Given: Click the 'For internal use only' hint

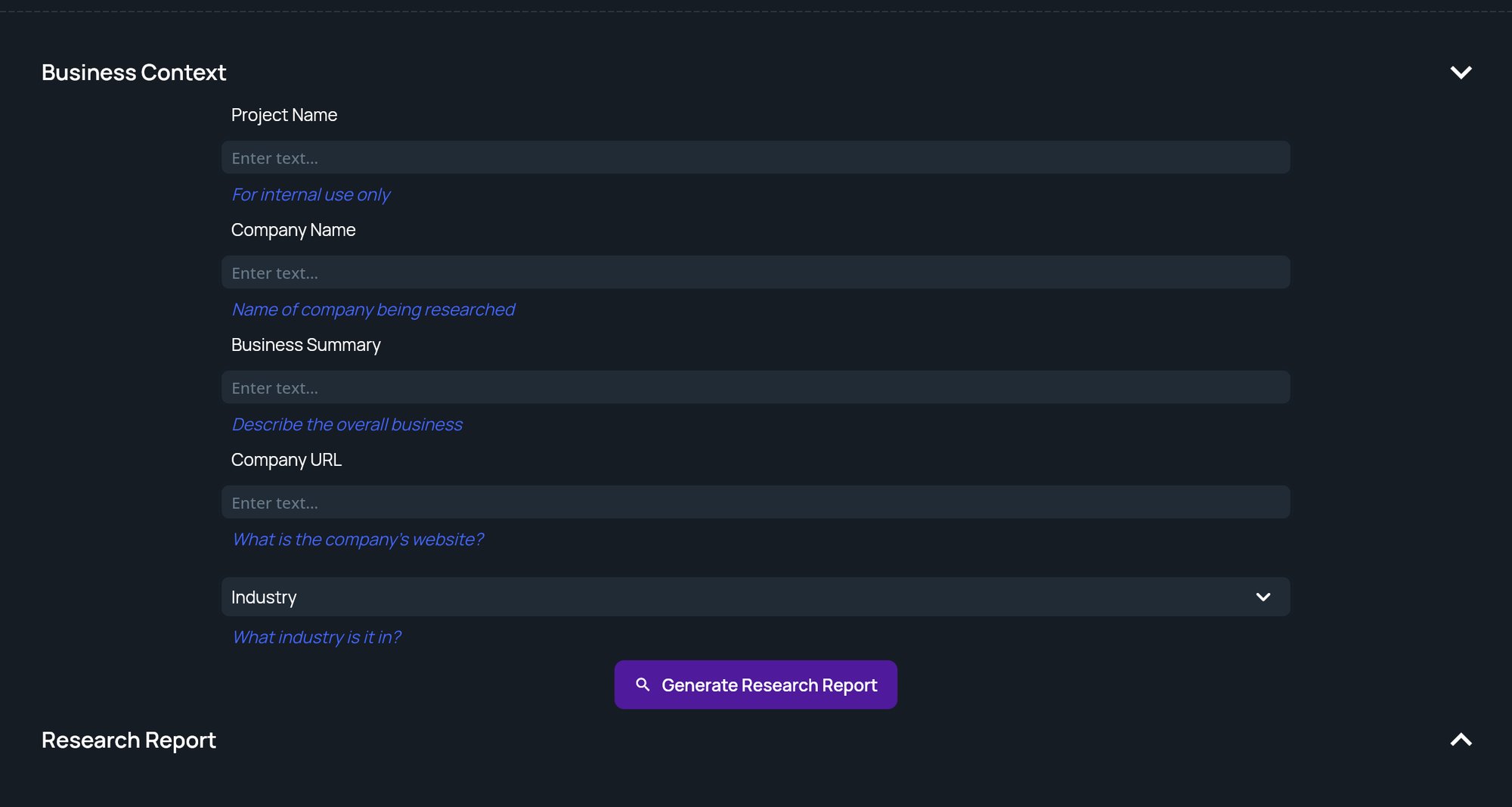Looking at the screenshot, I should click(311, 195).
